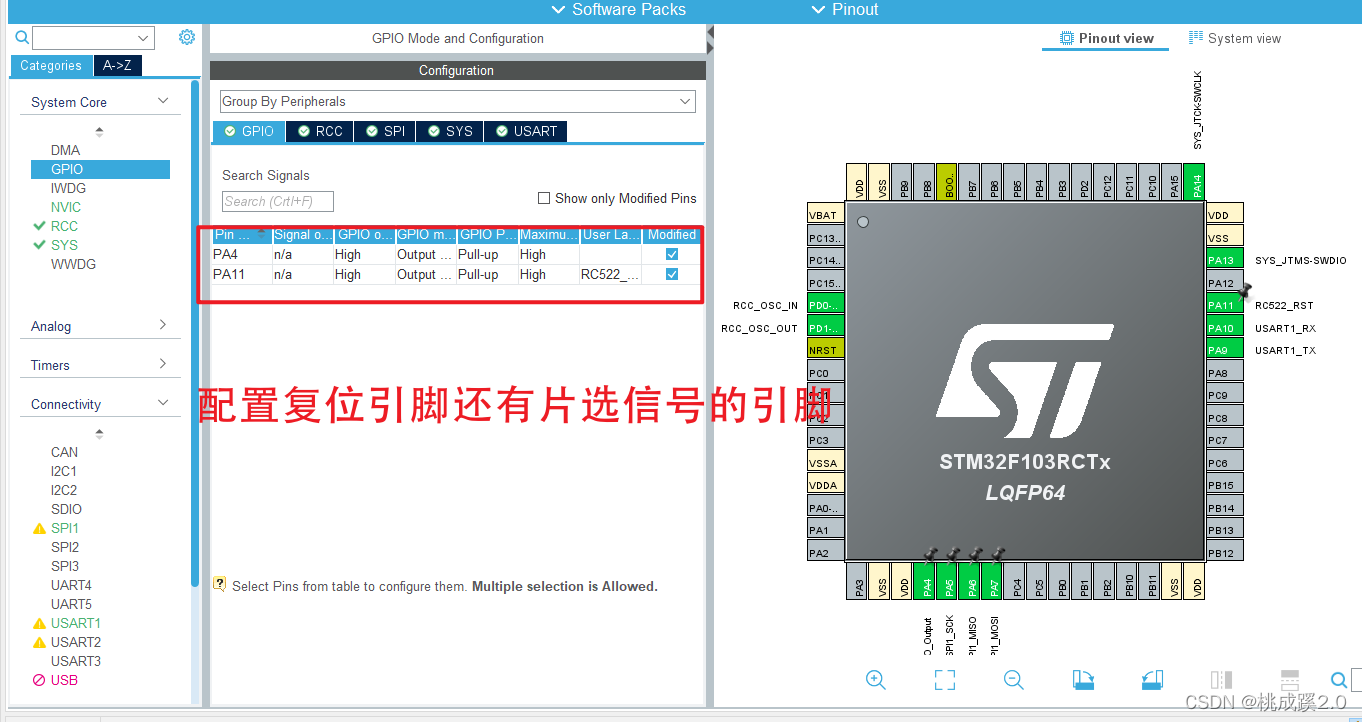Open the categories settings gear
The height and width of the screenshot is (722, 1362).
(187, 37)
